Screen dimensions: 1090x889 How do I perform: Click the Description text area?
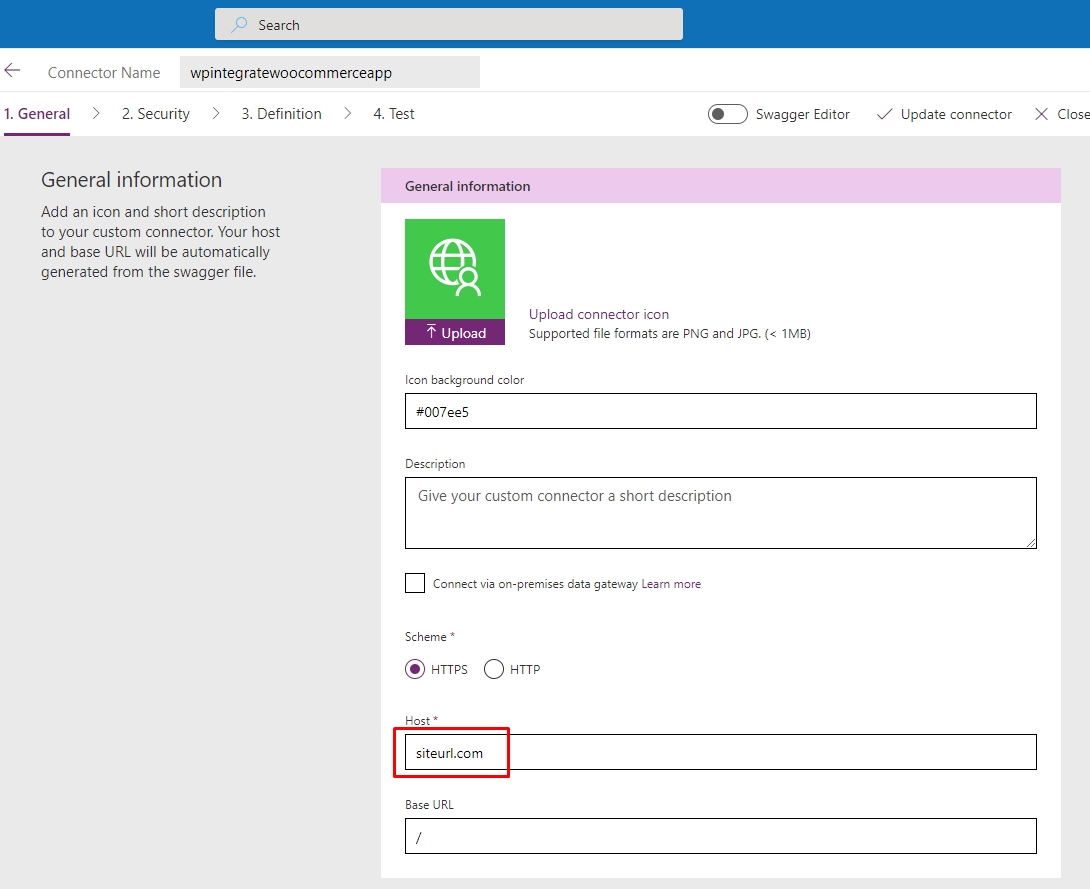coord(720,513)
